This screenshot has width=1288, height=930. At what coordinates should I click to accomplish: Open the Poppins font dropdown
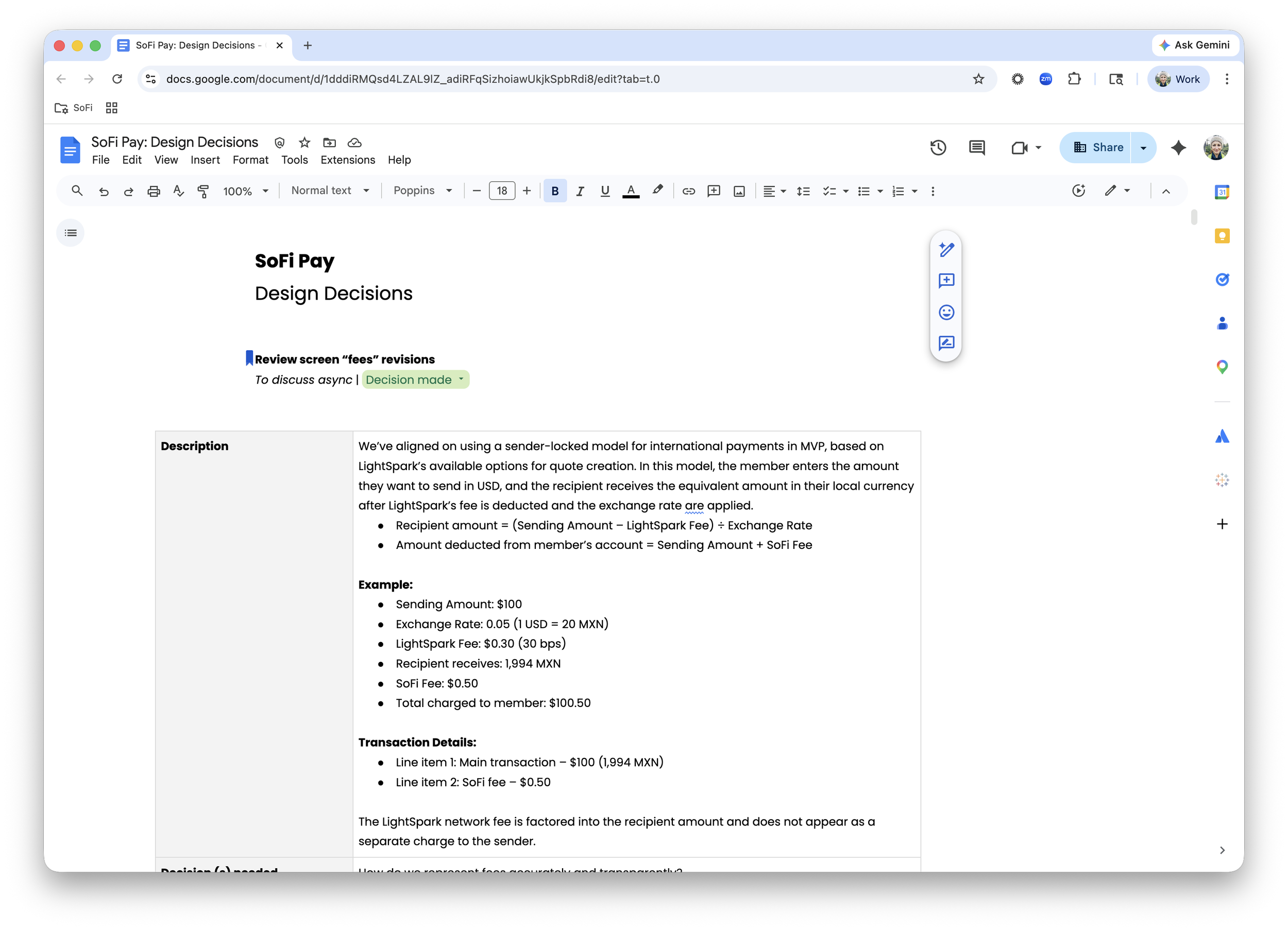[422, 191]
